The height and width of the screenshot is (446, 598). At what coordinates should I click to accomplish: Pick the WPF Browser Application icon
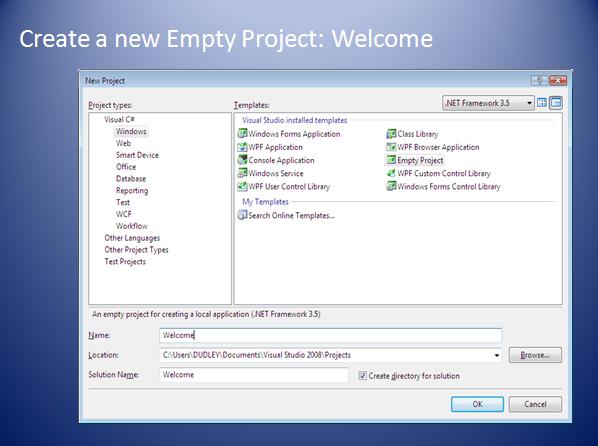pyautogui.click(x=391, y=147)
